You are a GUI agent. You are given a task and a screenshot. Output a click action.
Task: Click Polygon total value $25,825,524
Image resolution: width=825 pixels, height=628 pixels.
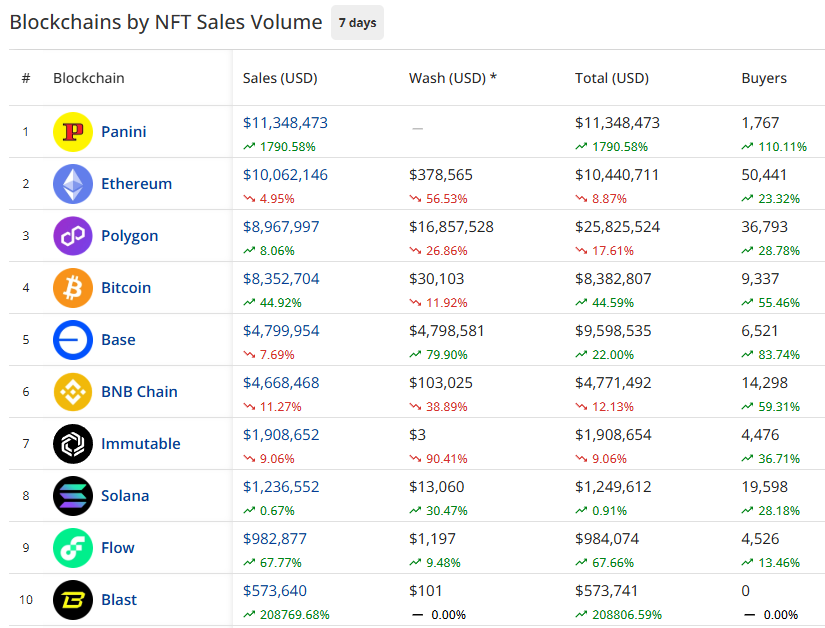pyautogui.click(x=617, y=227)
